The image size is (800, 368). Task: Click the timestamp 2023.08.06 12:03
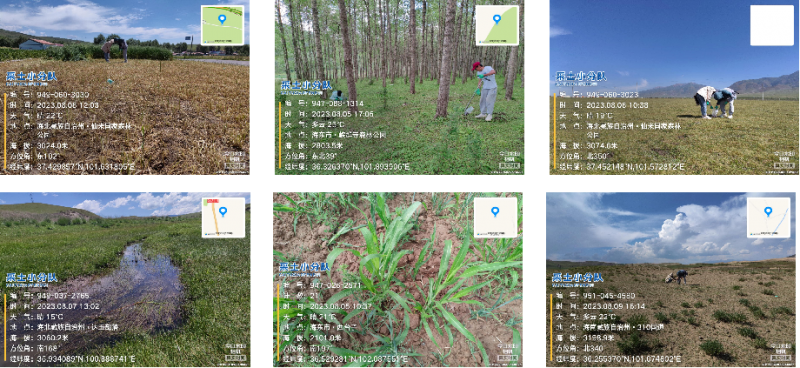click(x=68, y=105)
